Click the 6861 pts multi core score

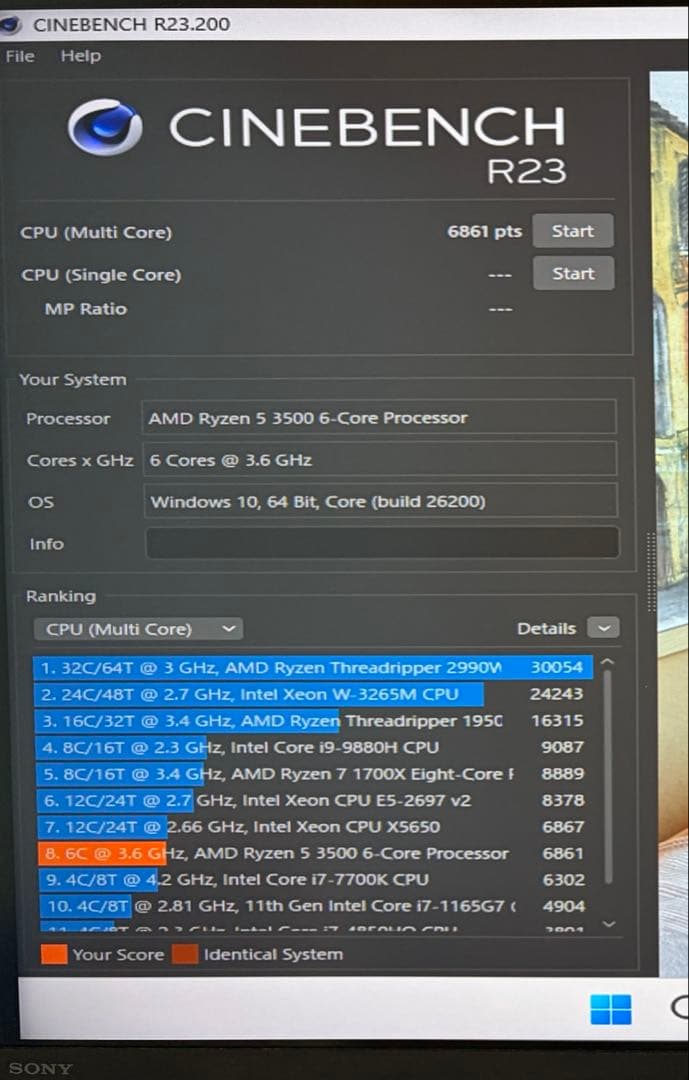pyautogui.click(x=484, y=231)
